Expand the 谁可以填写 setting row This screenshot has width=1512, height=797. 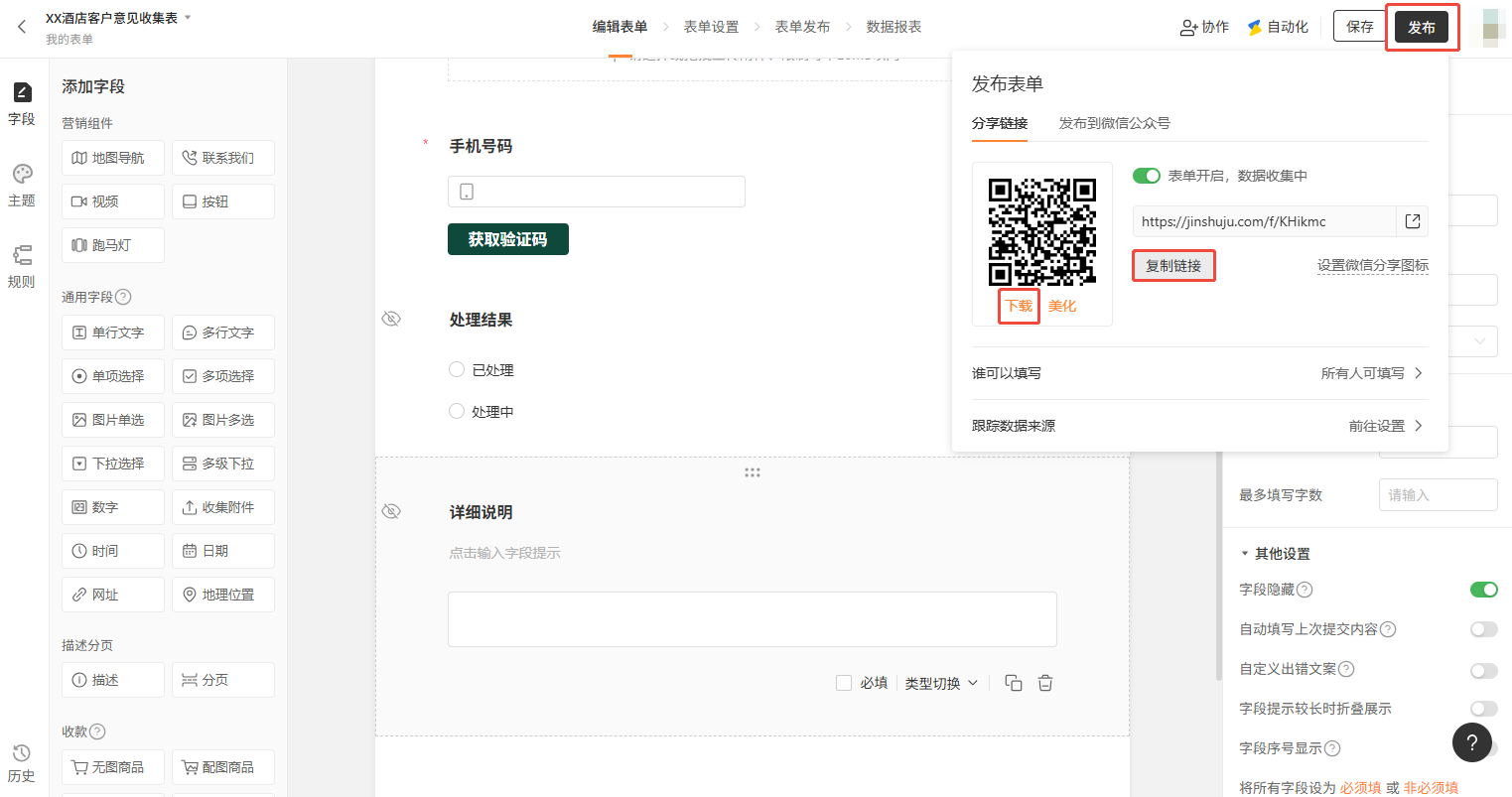tap(1199, 373)
